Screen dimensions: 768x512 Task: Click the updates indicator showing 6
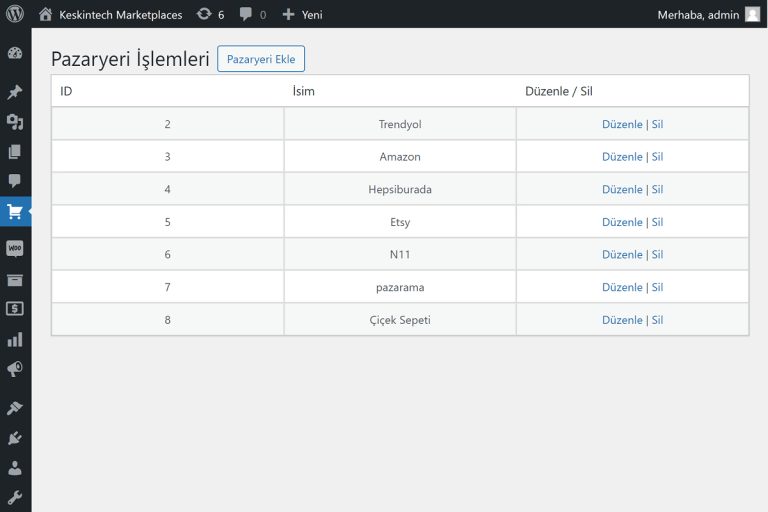pos(210,14)
